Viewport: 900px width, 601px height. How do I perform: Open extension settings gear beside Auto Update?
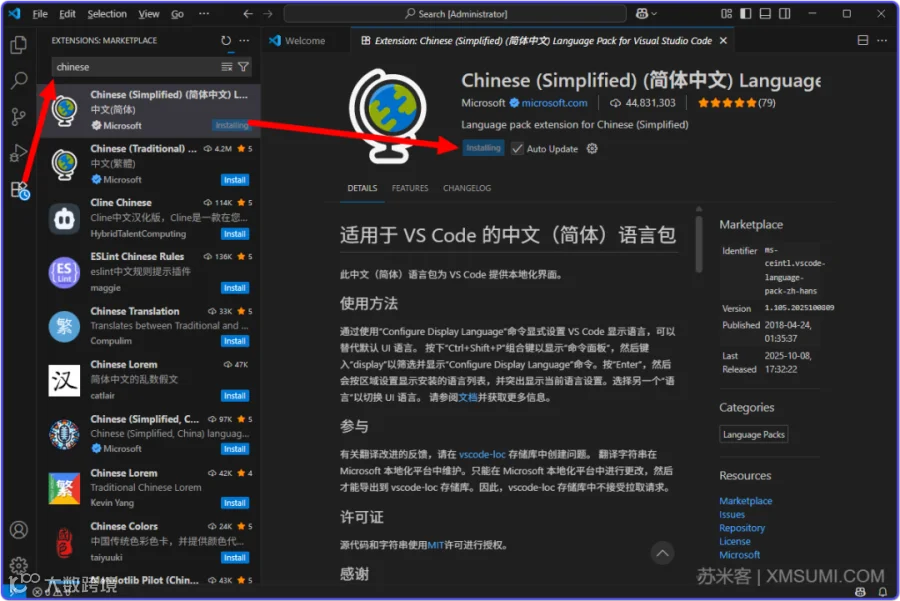point(592,149)
